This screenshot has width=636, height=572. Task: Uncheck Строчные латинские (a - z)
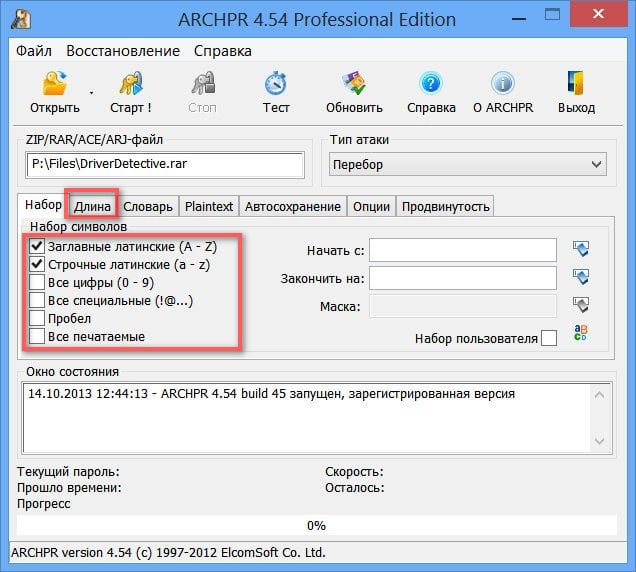coord(37,264)
